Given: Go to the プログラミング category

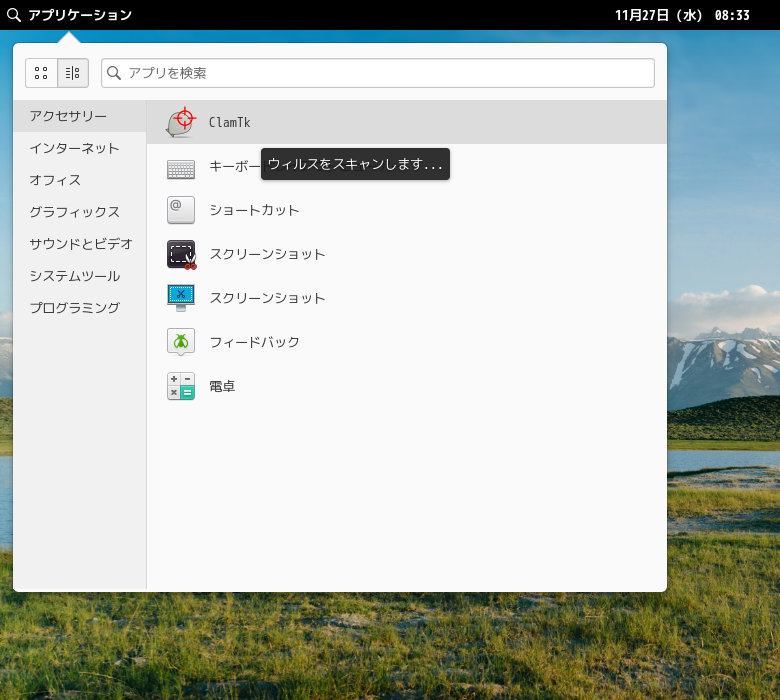Looking at the screenshot, I should pyautogui.click(x=74, y=308).
